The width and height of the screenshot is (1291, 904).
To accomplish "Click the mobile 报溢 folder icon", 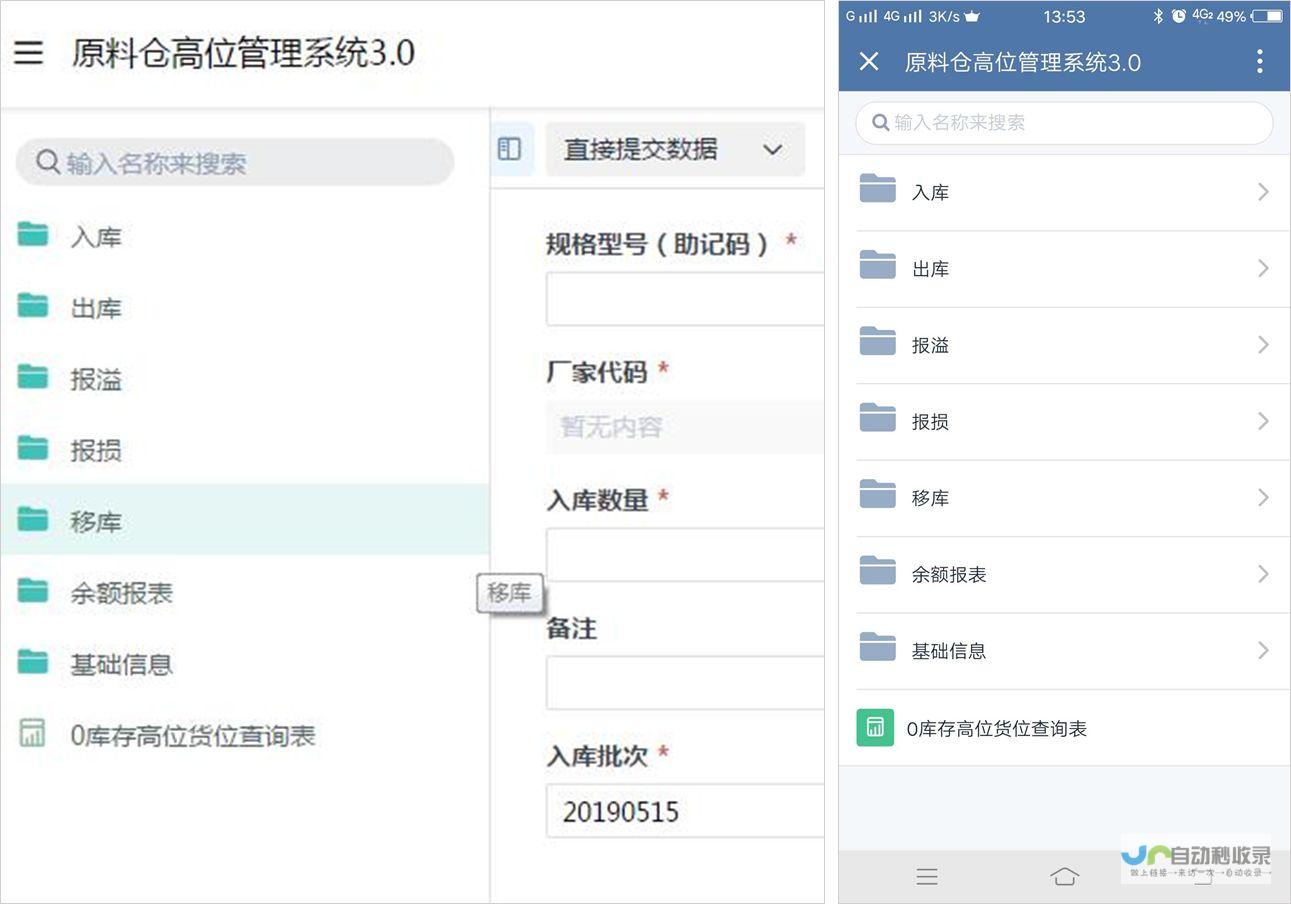I will click(x=878, y=341).
